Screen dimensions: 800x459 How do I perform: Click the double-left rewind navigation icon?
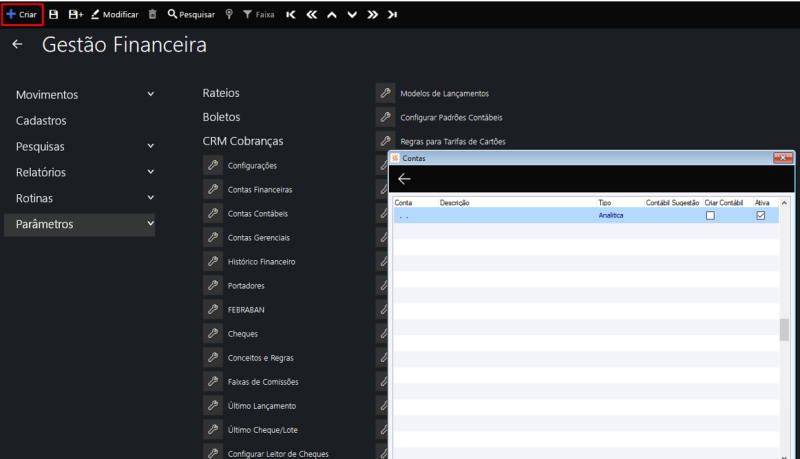click(311, 15)
